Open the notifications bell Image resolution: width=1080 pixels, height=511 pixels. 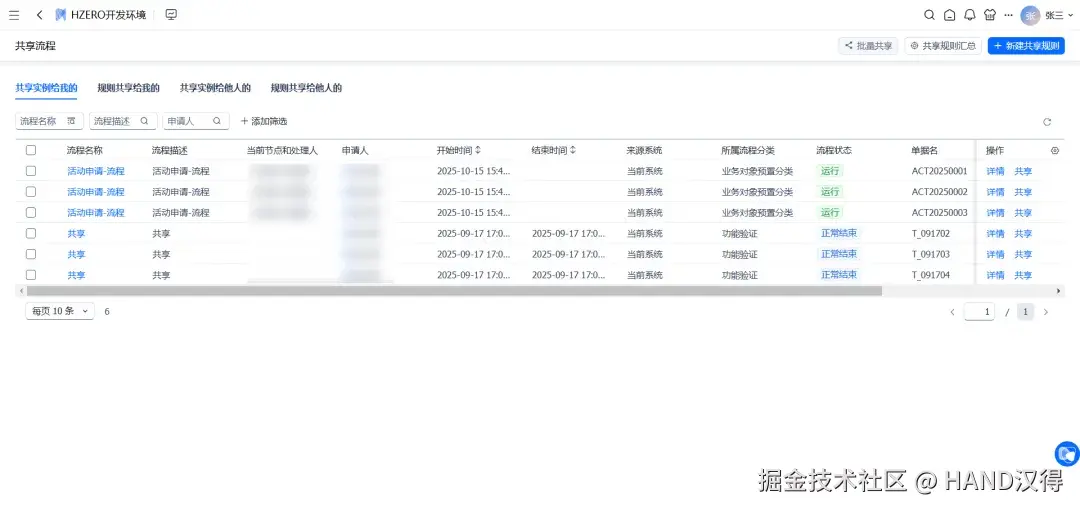970,15
